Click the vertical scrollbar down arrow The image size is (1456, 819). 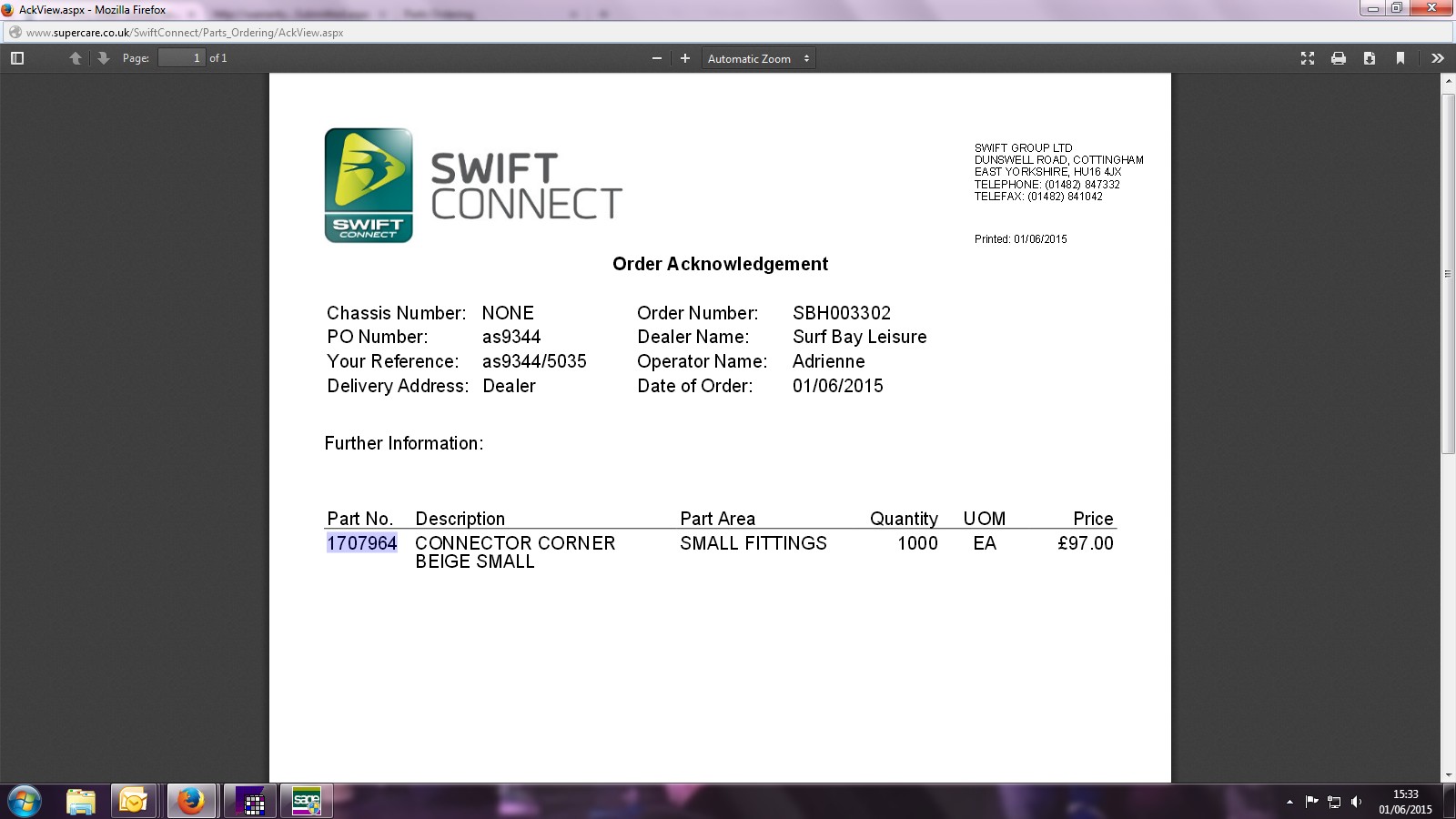coord(1448,775)
